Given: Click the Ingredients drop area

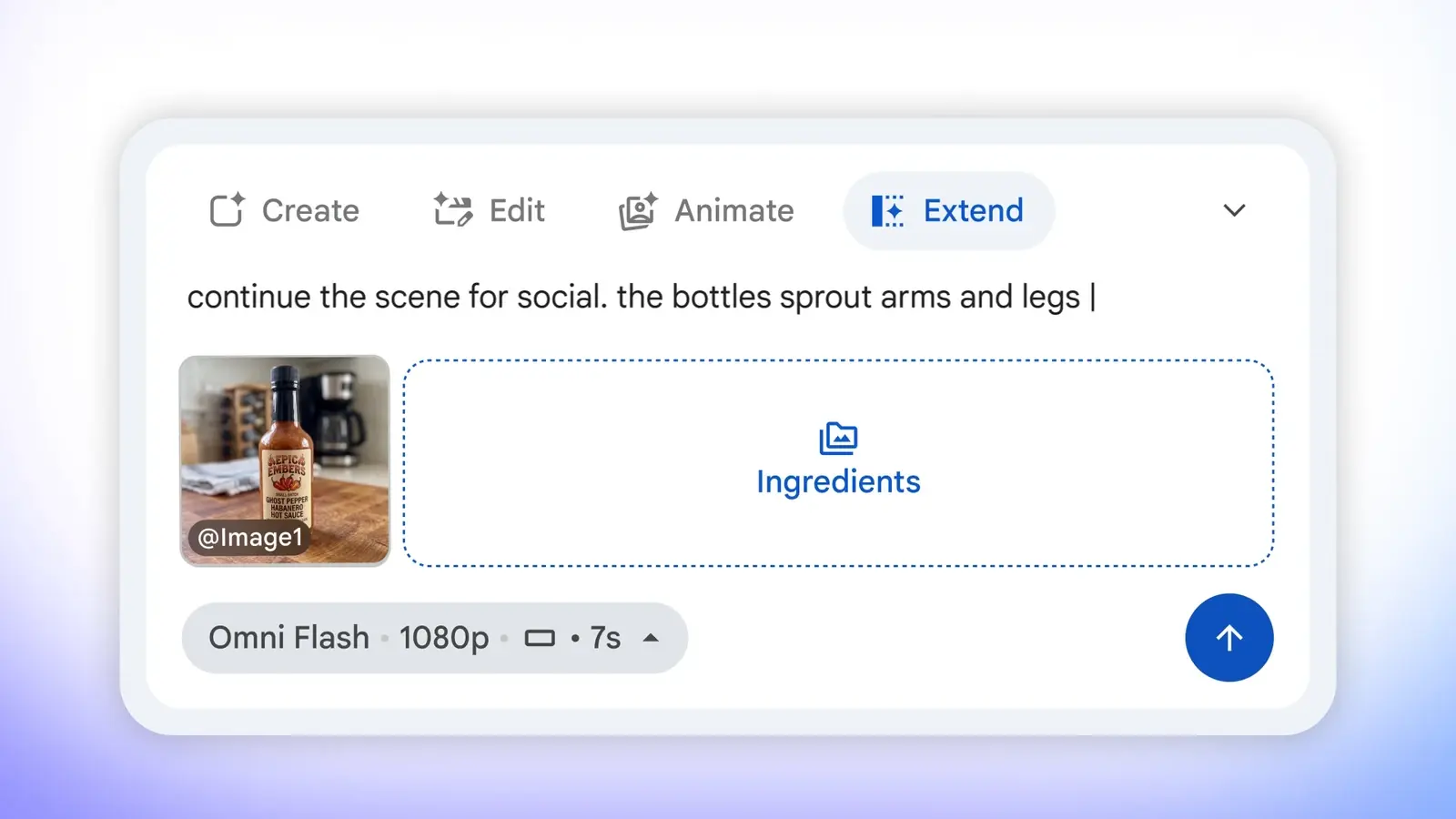Looking at the screenshot, I should [838, 463].
